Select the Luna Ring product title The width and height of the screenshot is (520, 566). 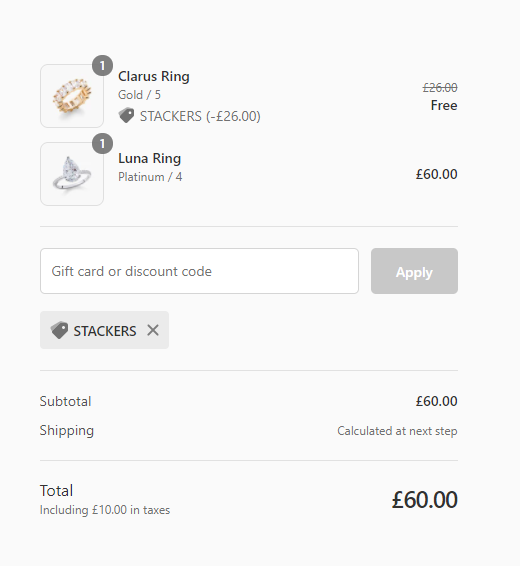tap(149, 158)
